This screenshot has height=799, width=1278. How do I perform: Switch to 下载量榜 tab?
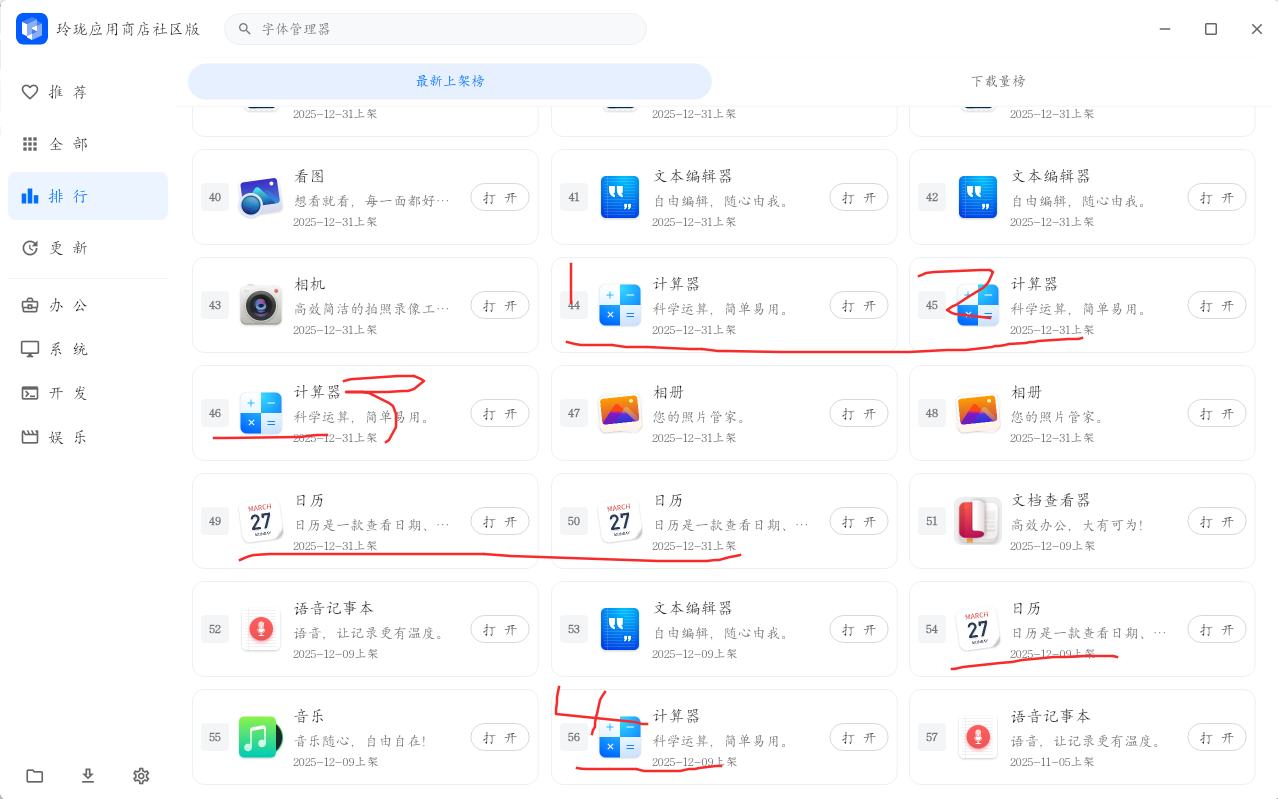point(998,81)
